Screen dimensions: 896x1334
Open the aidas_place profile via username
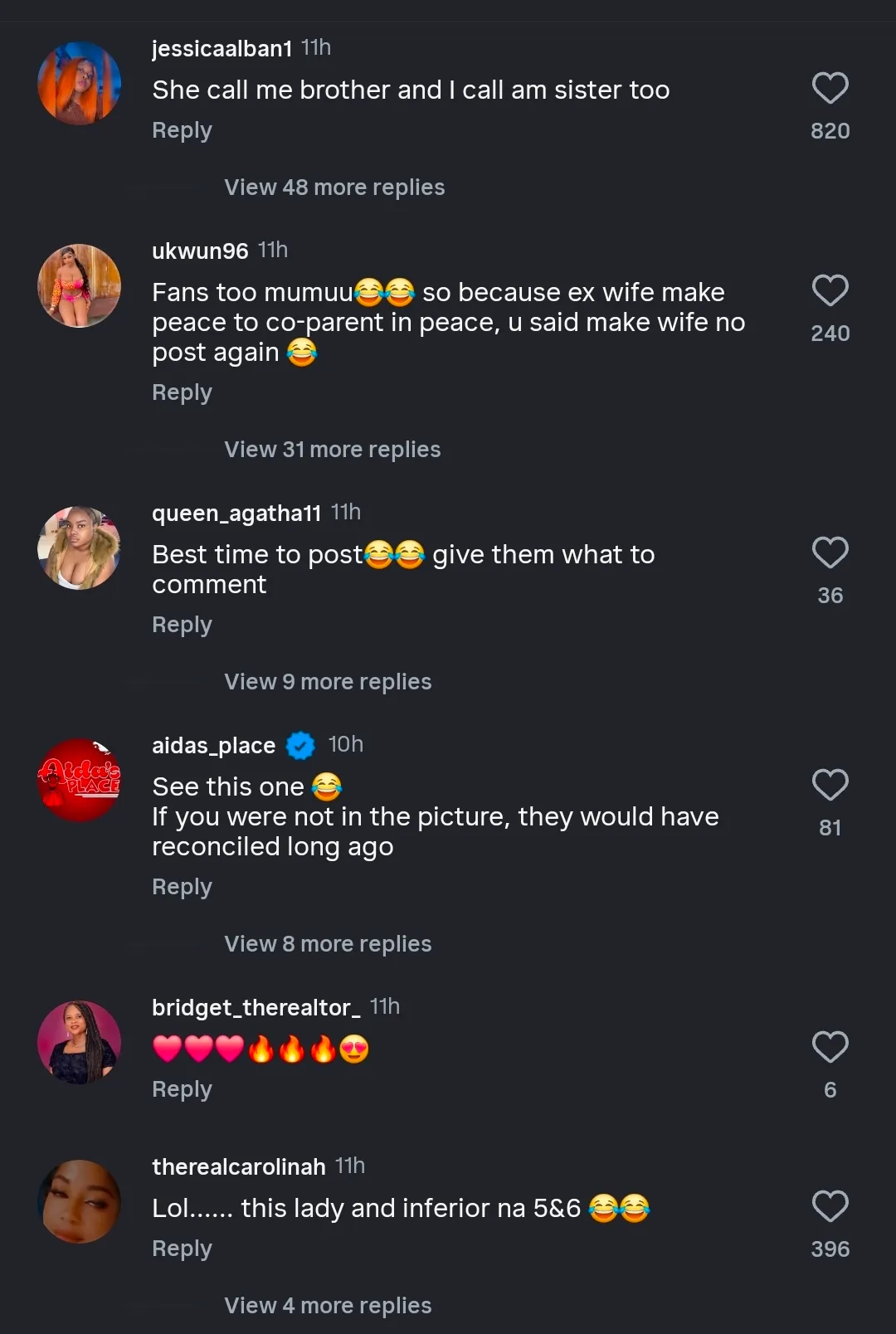pos(213,746)
